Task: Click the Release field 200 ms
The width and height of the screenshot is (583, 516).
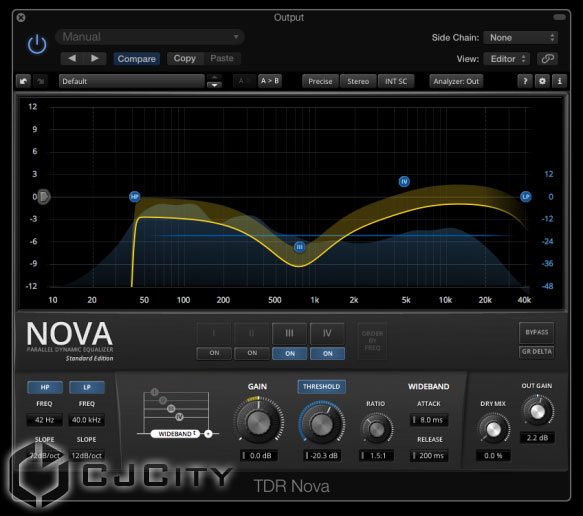Action: click(x=429, y=455)
